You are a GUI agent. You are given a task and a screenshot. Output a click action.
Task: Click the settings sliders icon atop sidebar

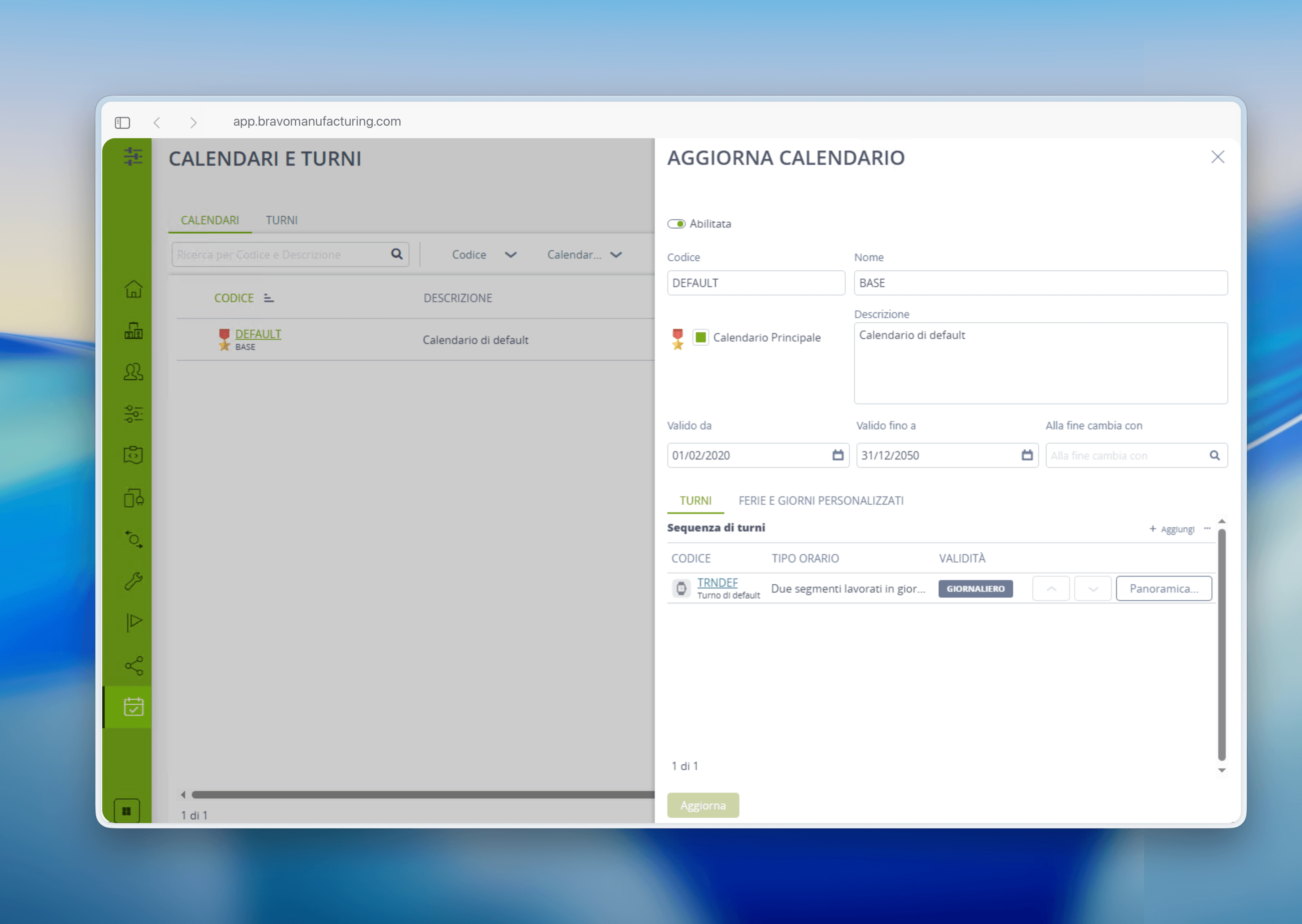coord(133,157)
